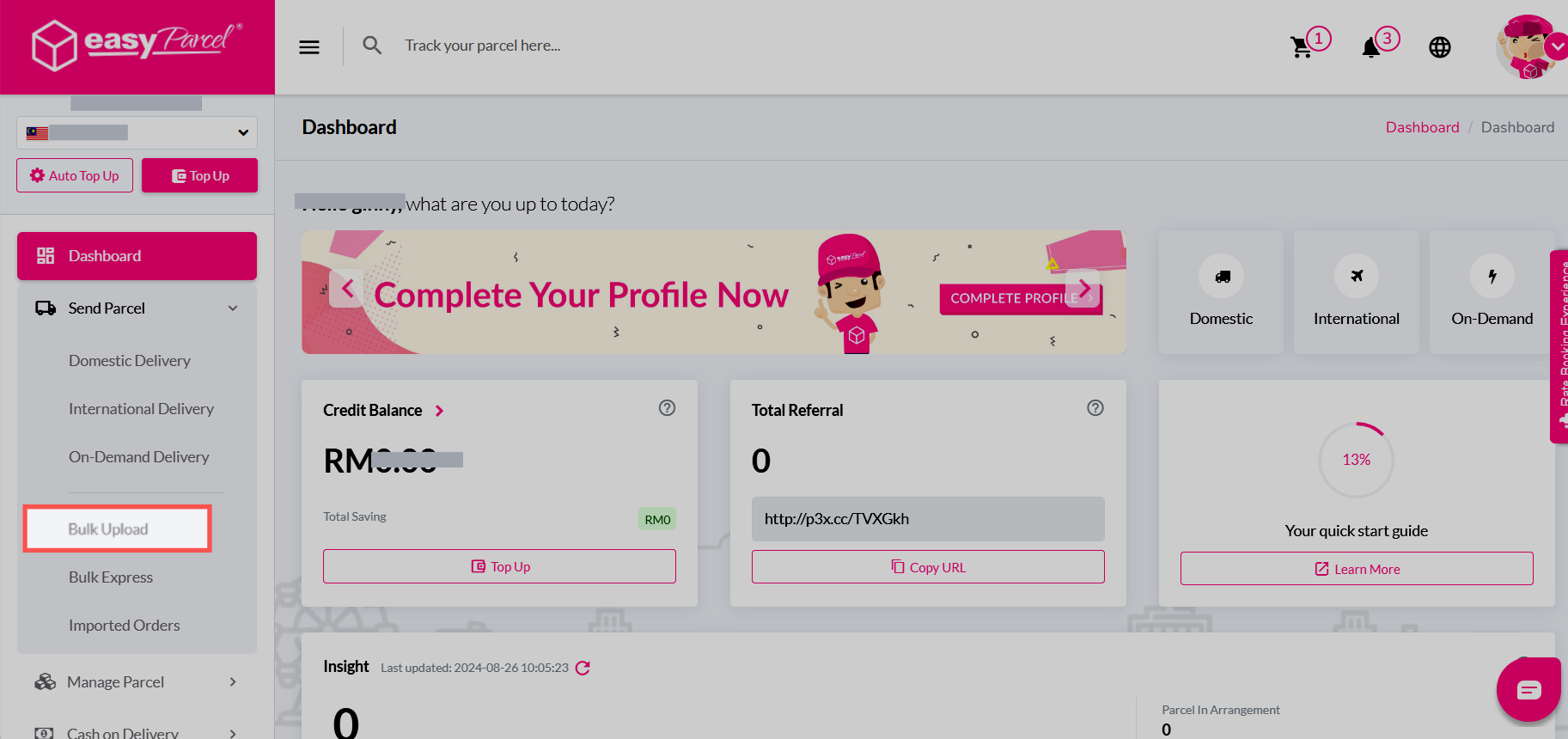Click the Credit Balance help icon
The height and width of the screenshot is (739, 1568).
point(667,408)
